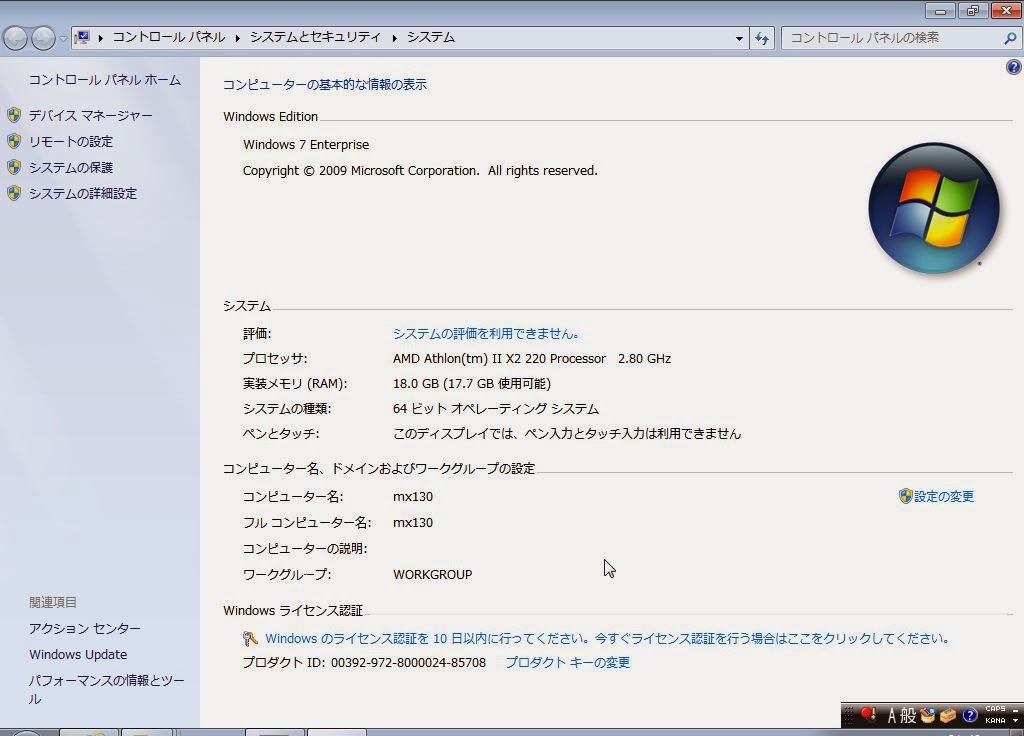
Task: Click the refresh button next to address bar
Action: (761, 38)
